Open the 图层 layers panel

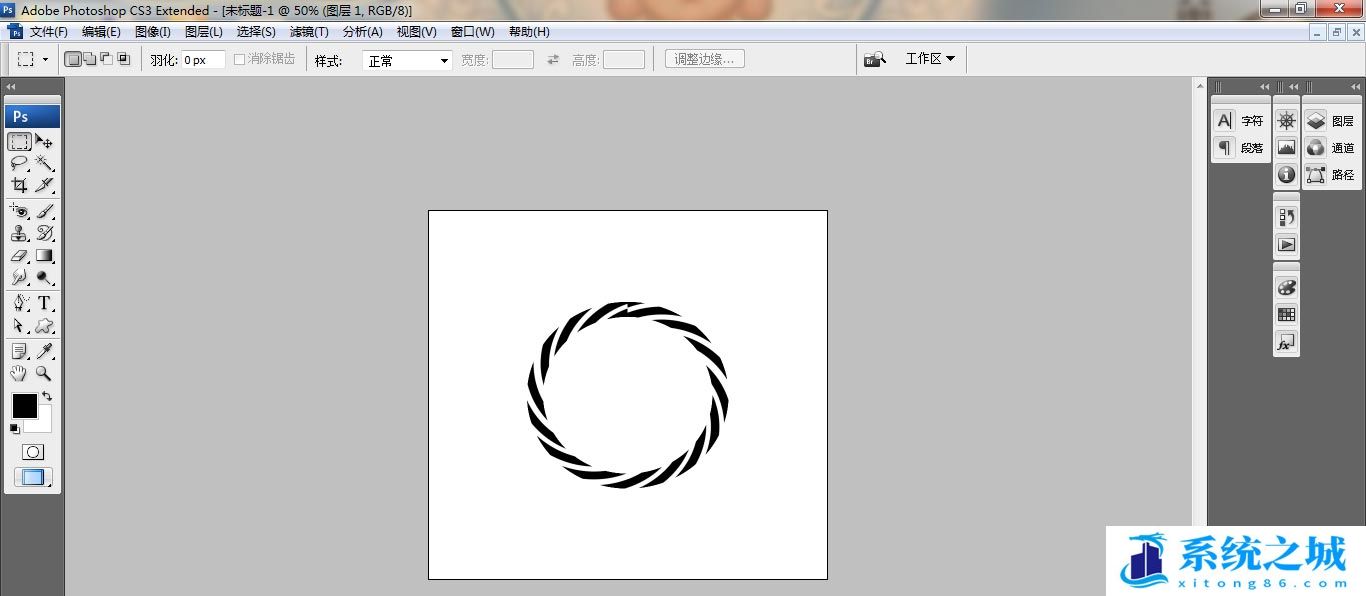point(1330,121)
